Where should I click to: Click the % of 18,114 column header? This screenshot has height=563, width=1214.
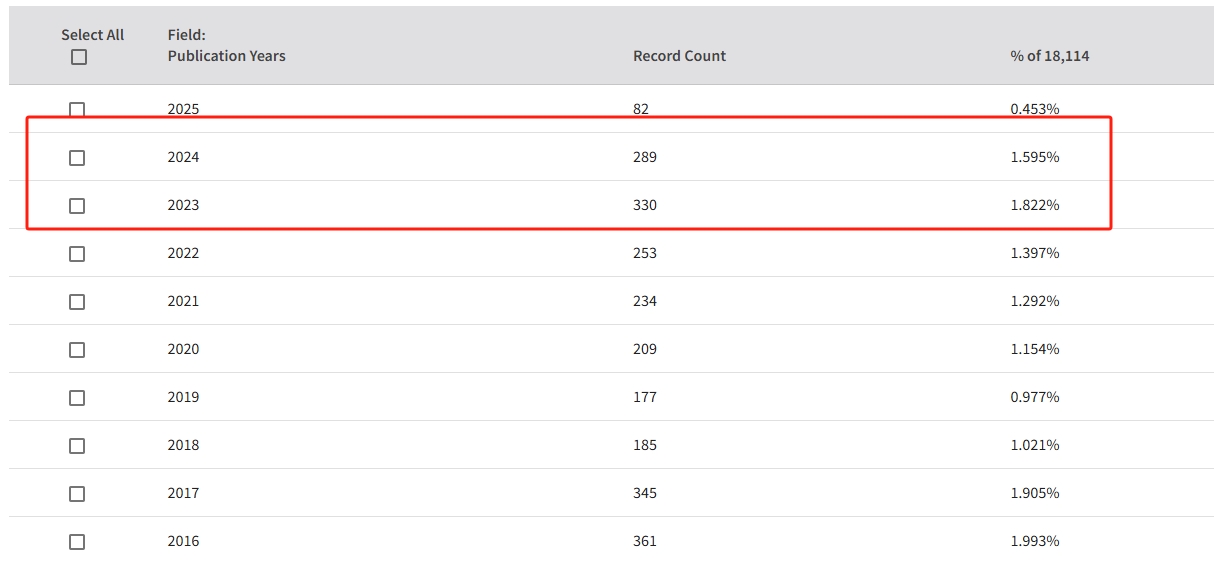tap(1049, 56)
